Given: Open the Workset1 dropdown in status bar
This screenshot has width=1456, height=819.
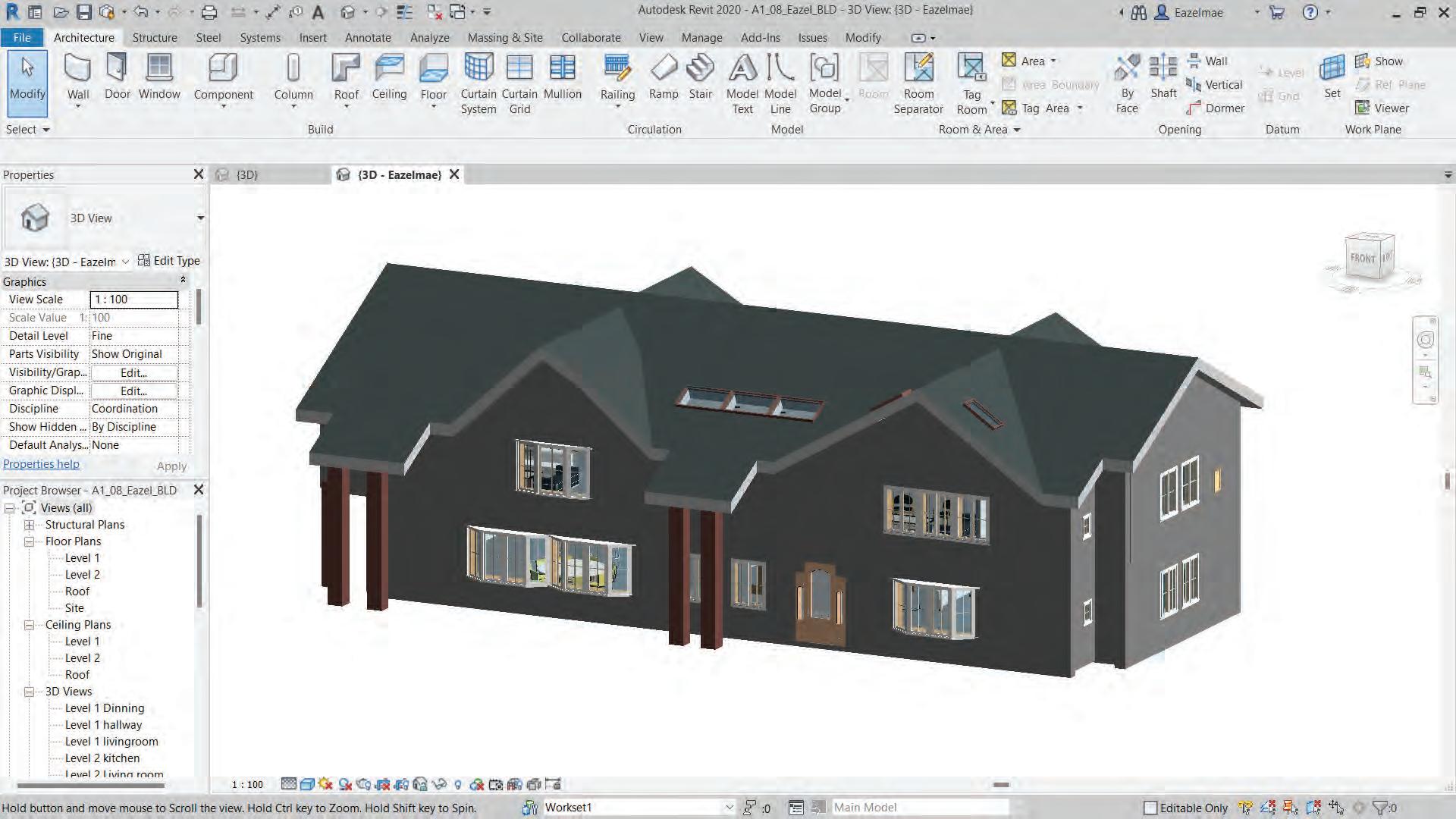Looking at the screenshot, I should pyautogui.click(x=728, y=808).
